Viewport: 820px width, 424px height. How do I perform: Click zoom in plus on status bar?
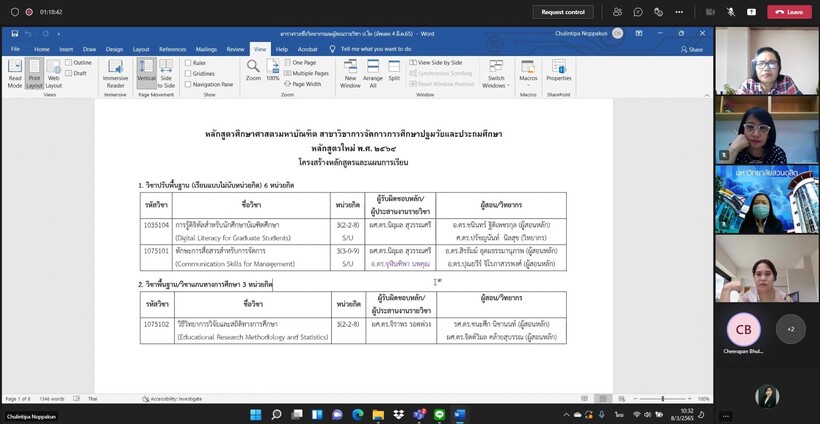[690, 399]
